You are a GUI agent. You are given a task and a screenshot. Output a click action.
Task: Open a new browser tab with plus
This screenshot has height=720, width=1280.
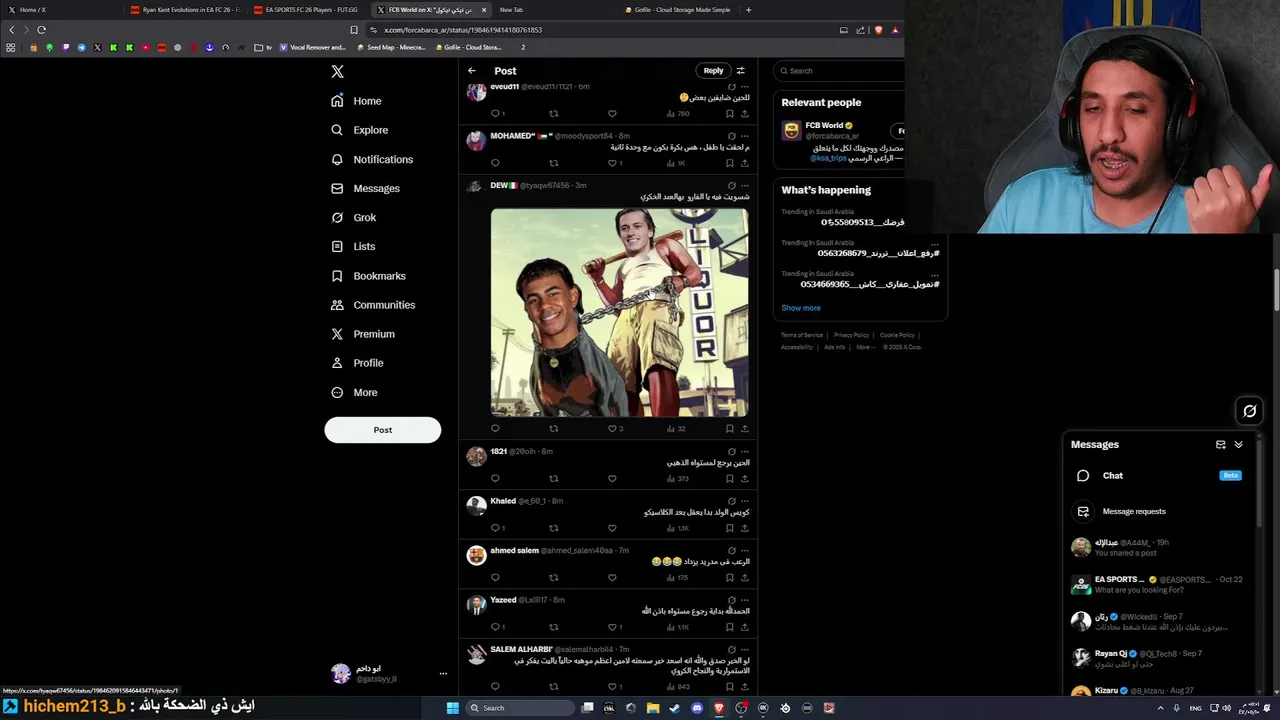tap(748, 10)
